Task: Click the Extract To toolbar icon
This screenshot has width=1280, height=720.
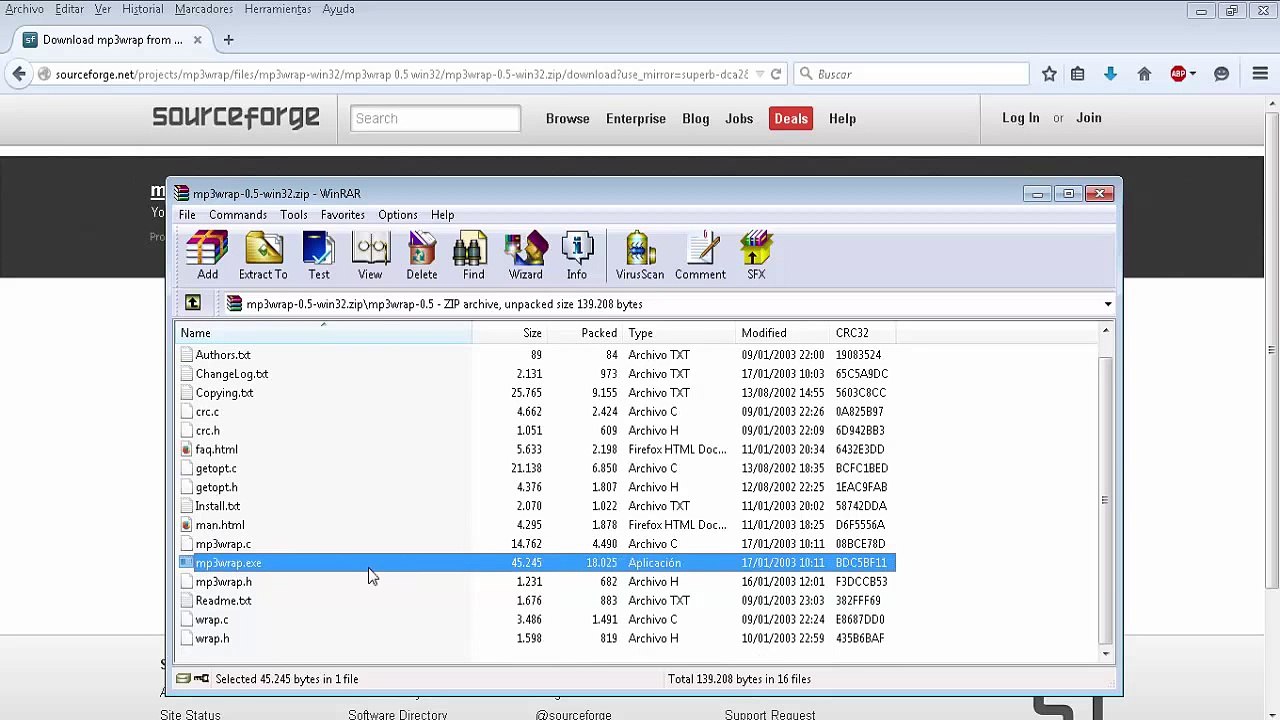Action: tap(263, 256)
